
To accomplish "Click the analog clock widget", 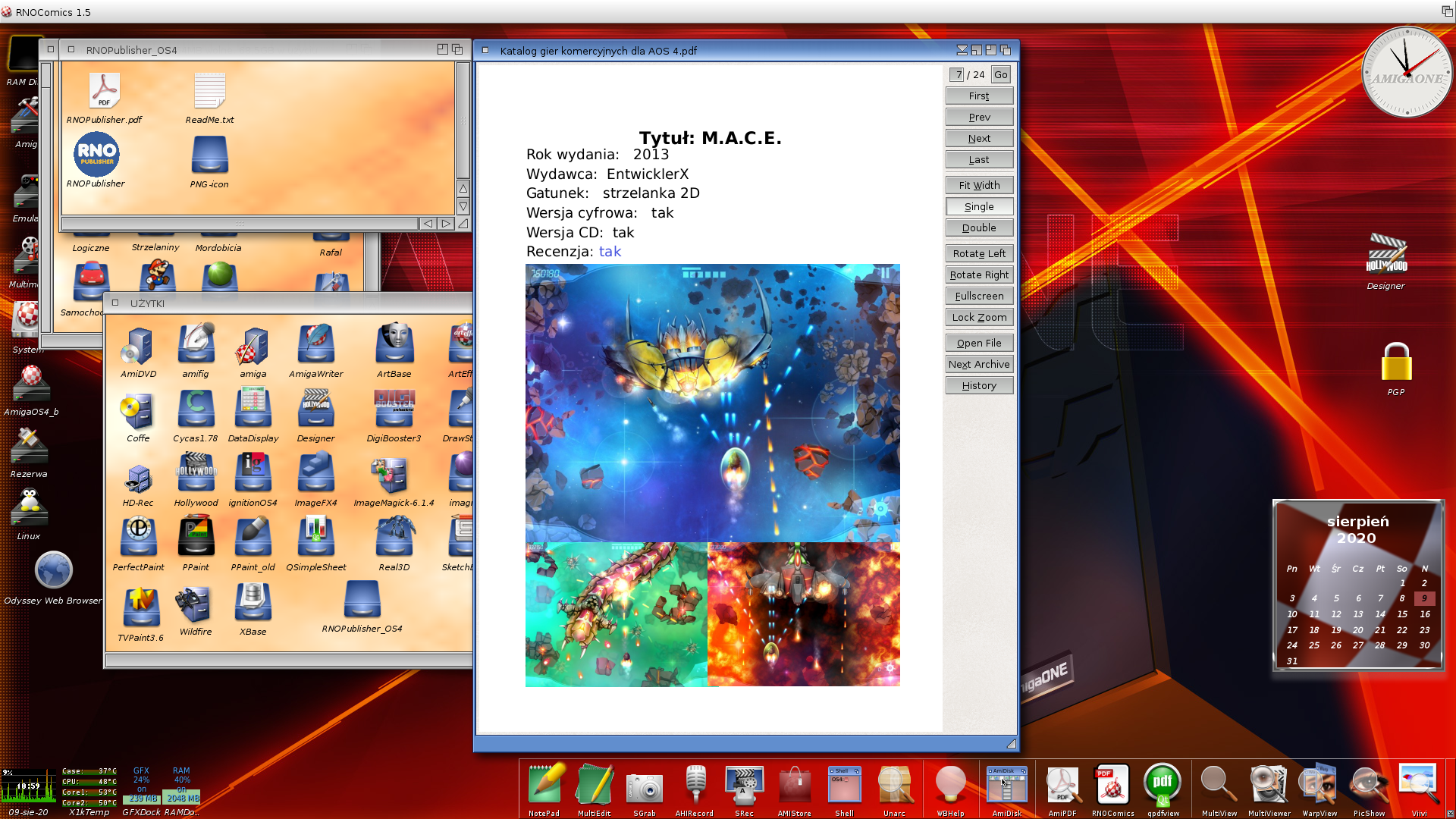I will pyautogui.click(x=1407, y=74).
